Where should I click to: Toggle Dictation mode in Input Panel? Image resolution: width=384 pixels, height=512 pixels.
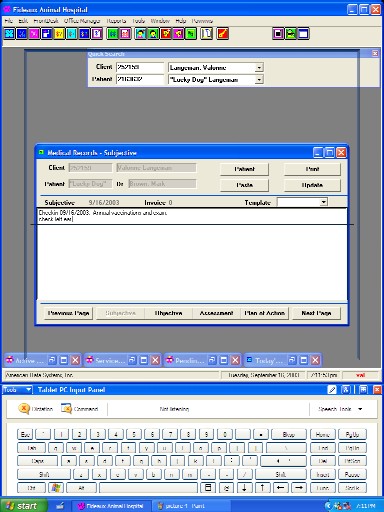tap(36, 409)
